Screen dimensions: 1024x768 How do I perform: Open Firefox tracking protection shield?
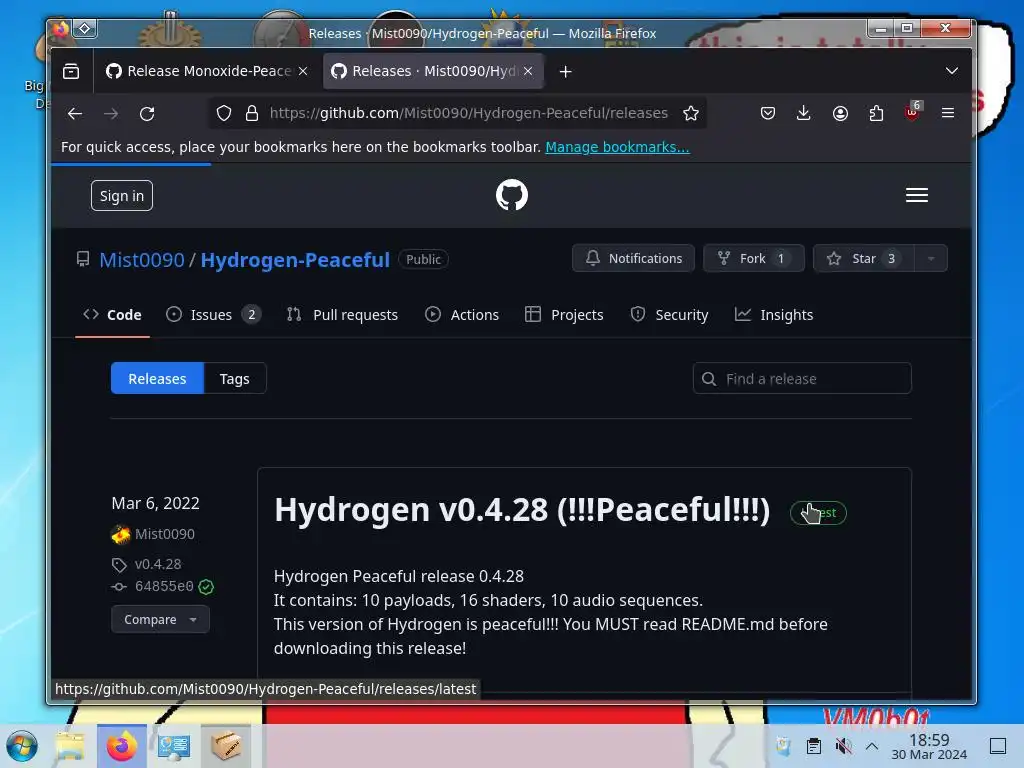224,114
